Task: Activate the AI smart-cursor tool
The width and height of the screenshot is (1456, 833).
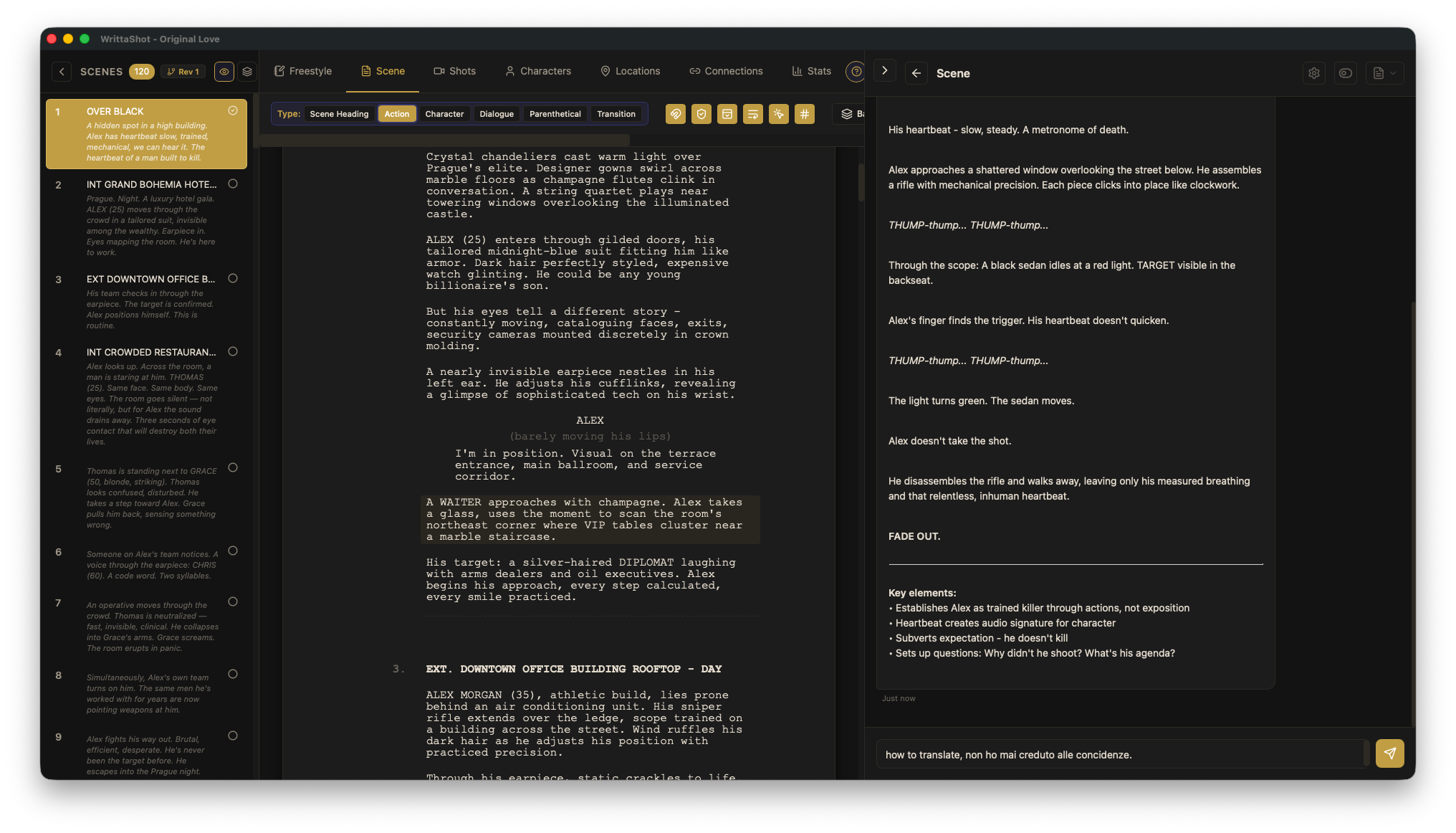Action: pyautogui.click(x=778, y=114)
